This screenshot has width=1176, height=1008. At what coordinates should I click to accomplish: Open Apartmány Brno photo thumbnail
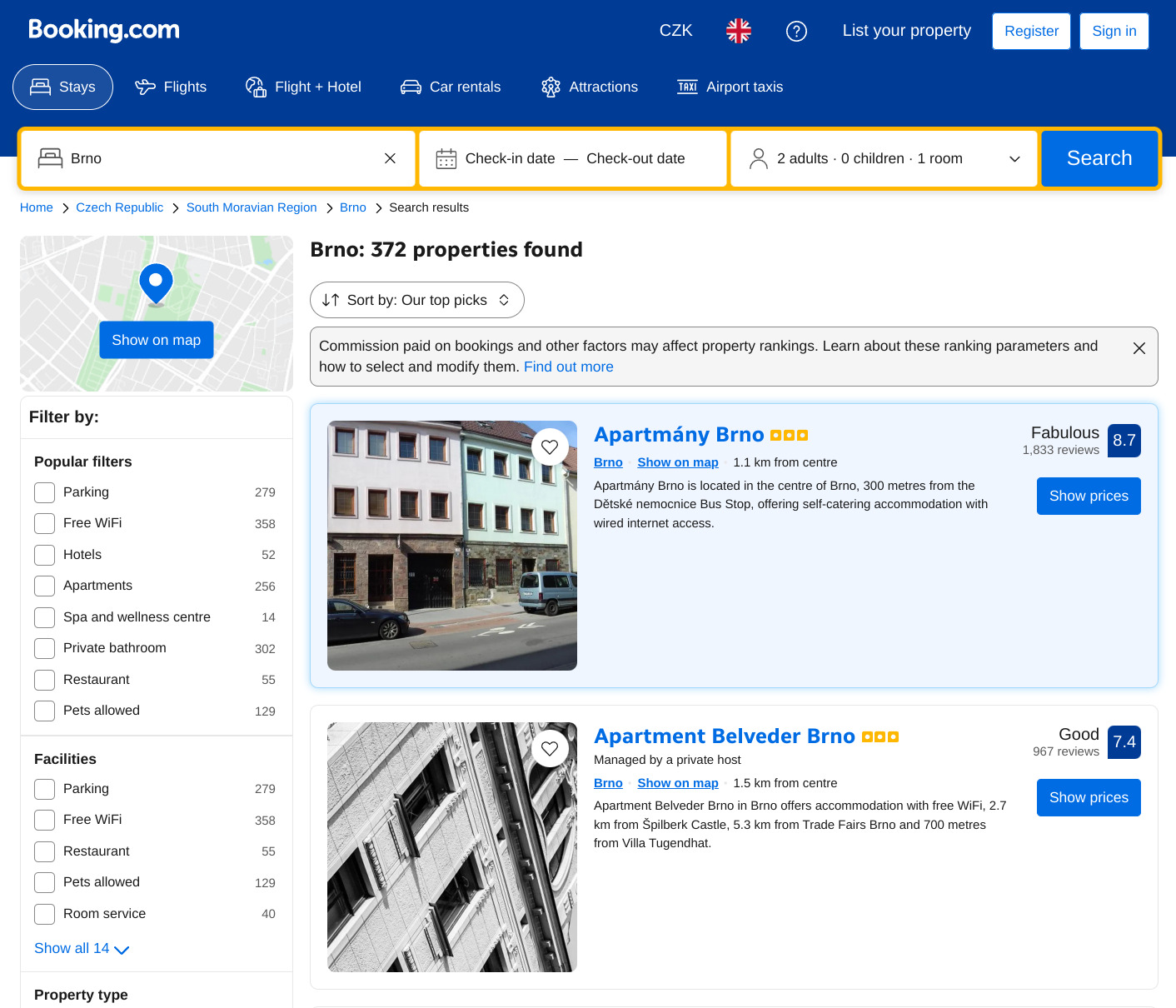point(452,546)
